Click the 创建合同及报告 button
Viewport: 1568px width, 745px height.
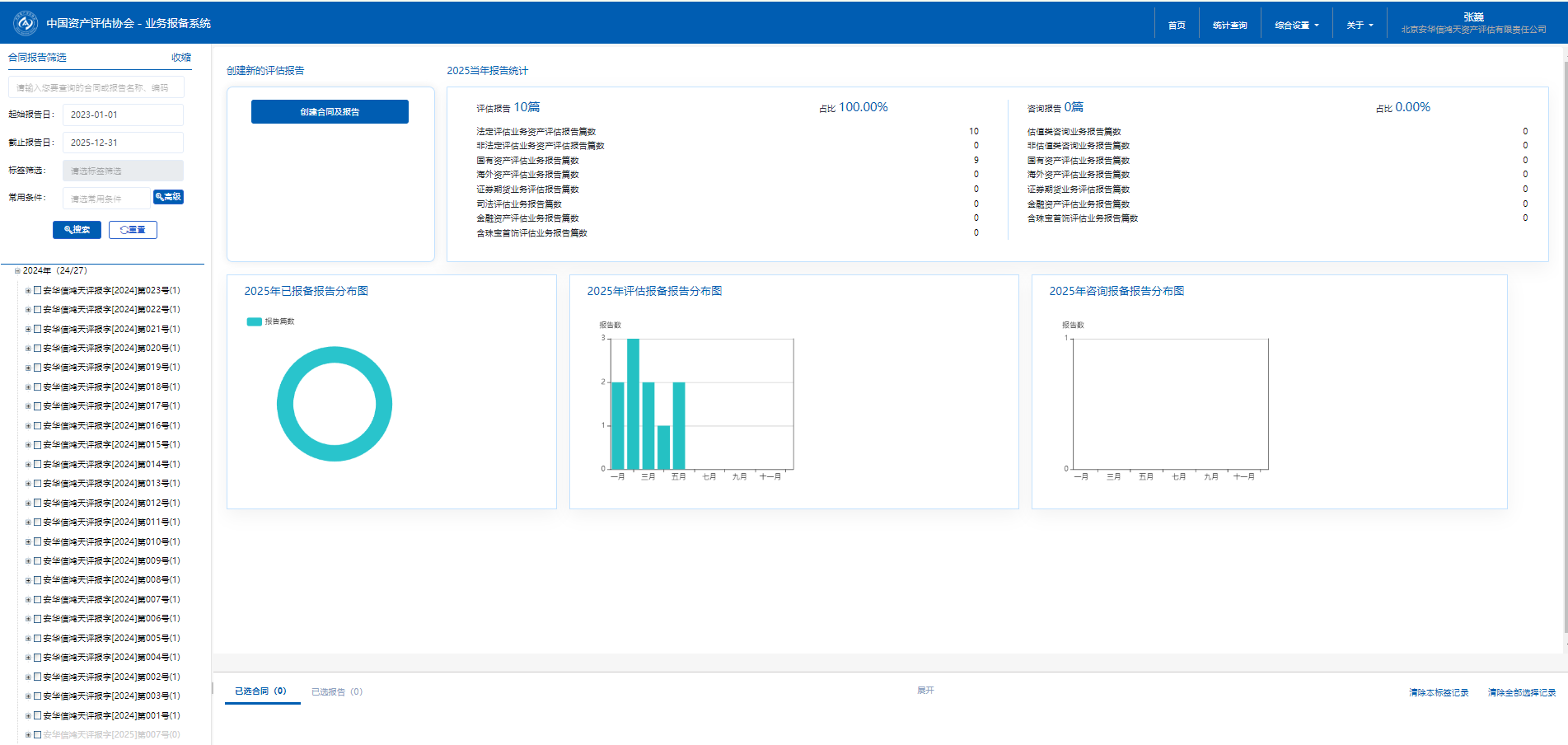[x=330, y=112]
